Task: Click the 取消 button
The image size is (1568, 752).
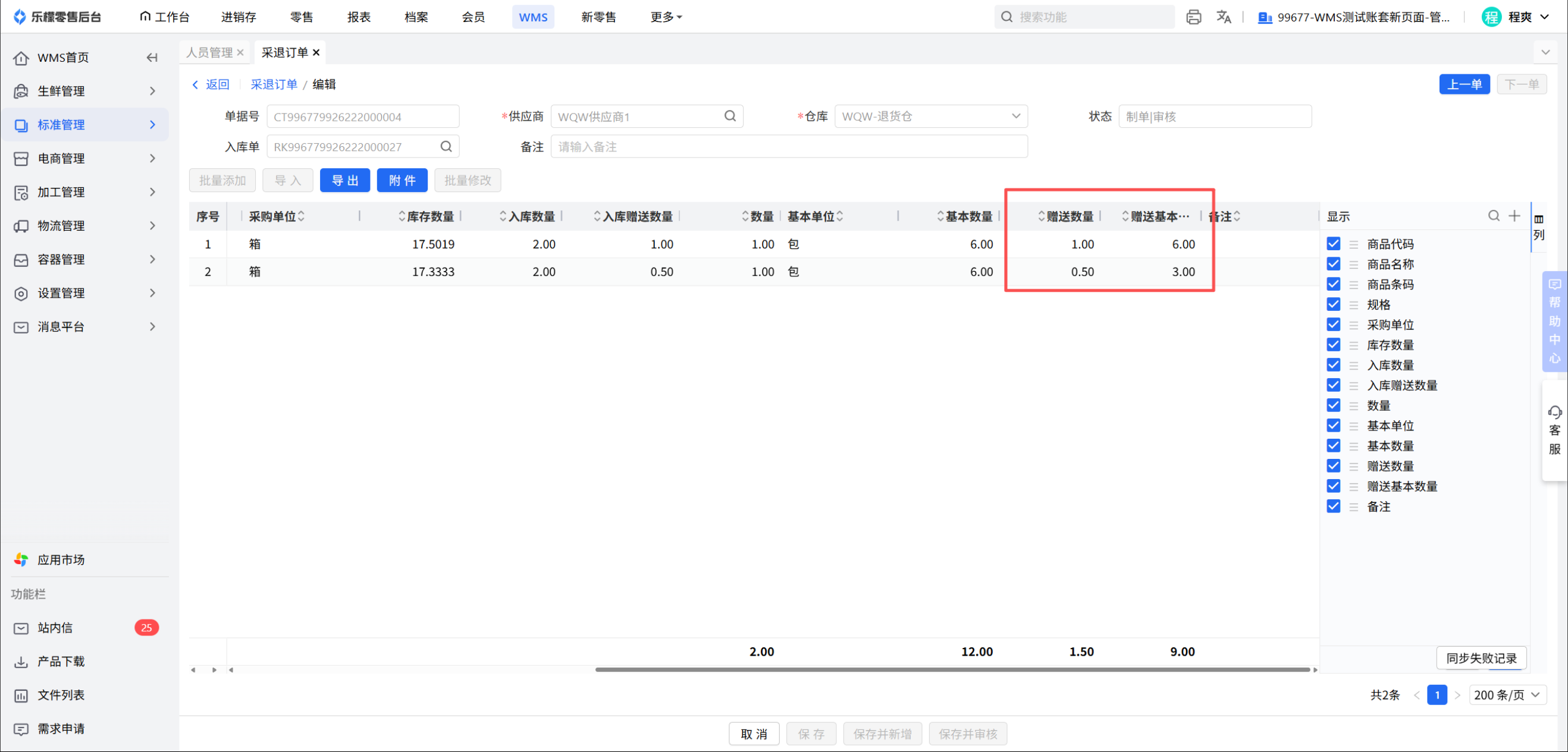Action: pos(754,734)
